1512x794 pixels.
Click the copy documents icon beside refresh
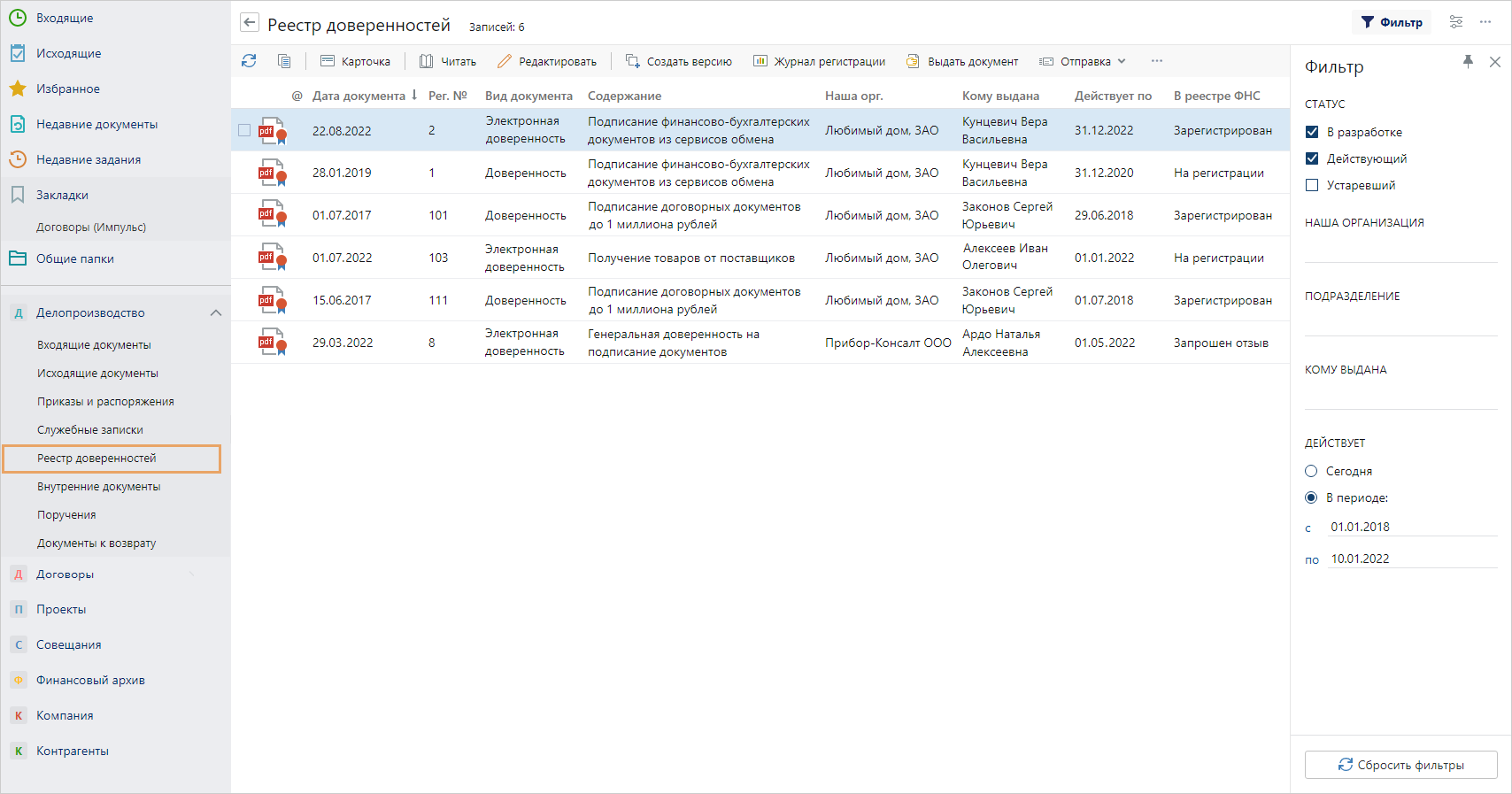284,61
